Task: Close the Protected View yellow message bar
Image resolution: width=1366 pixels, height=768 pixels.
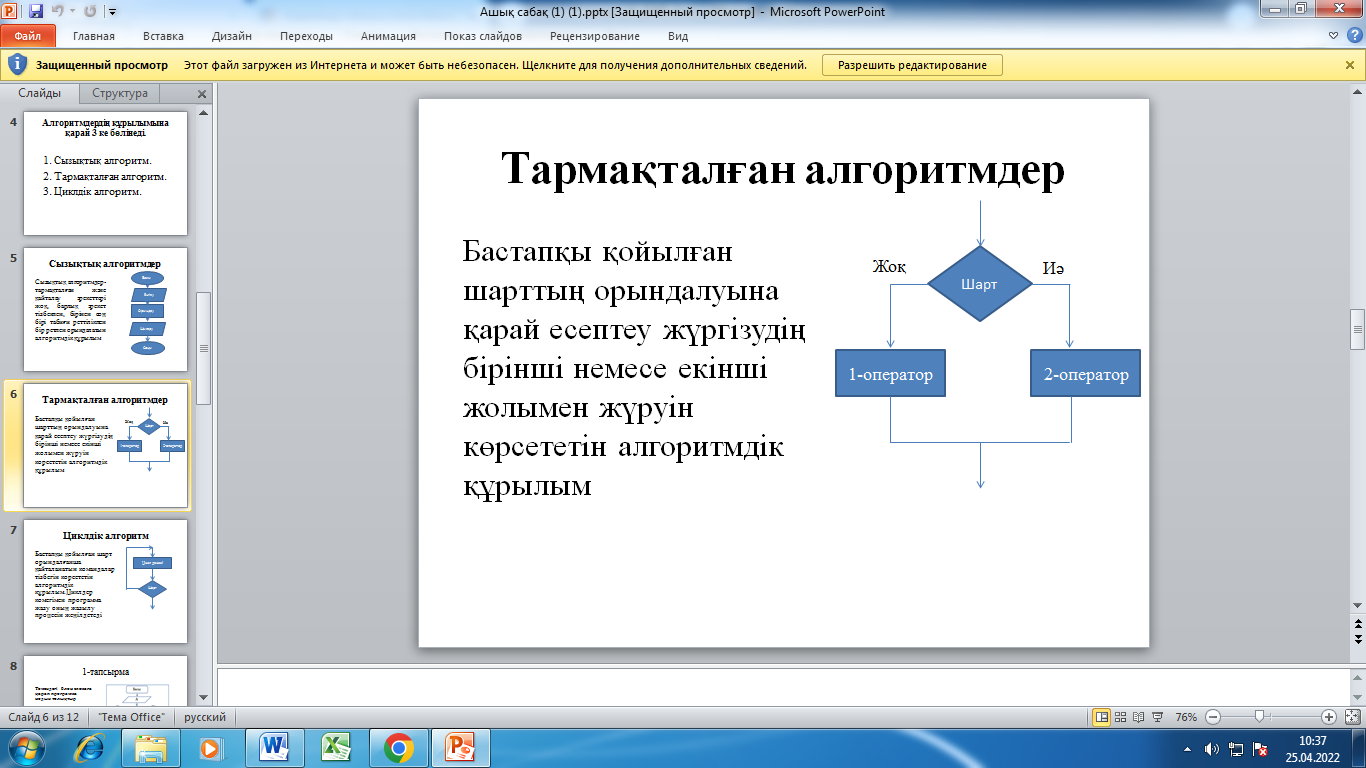Action: click(1350, 65)
